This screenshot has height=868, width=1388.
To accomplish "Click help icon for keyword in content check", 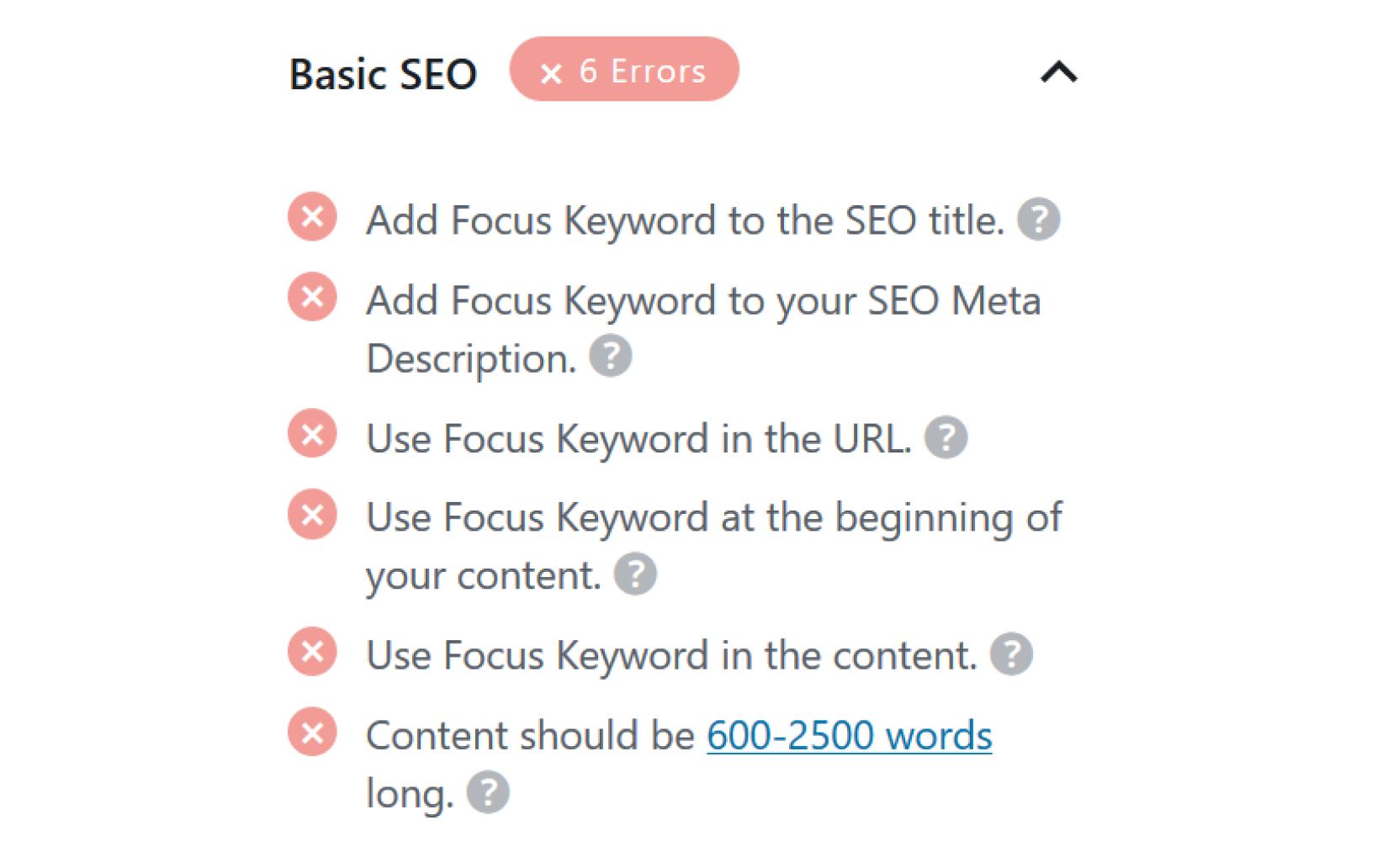I will click(x=1012, y=653).
